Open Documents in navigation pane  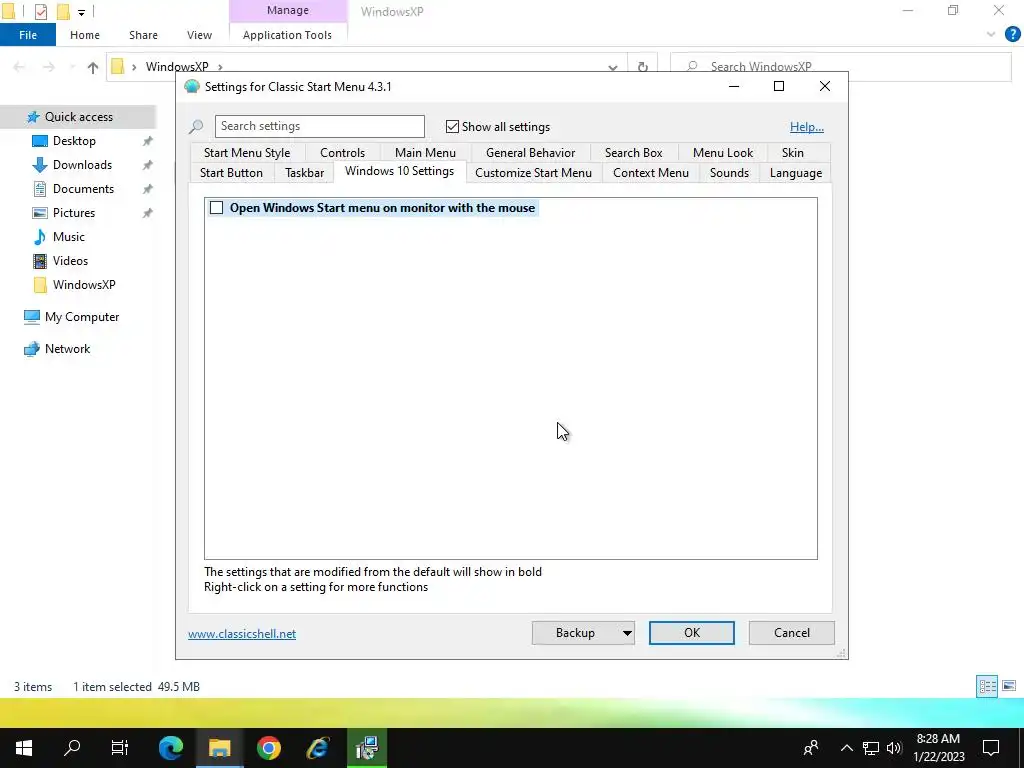83,189
